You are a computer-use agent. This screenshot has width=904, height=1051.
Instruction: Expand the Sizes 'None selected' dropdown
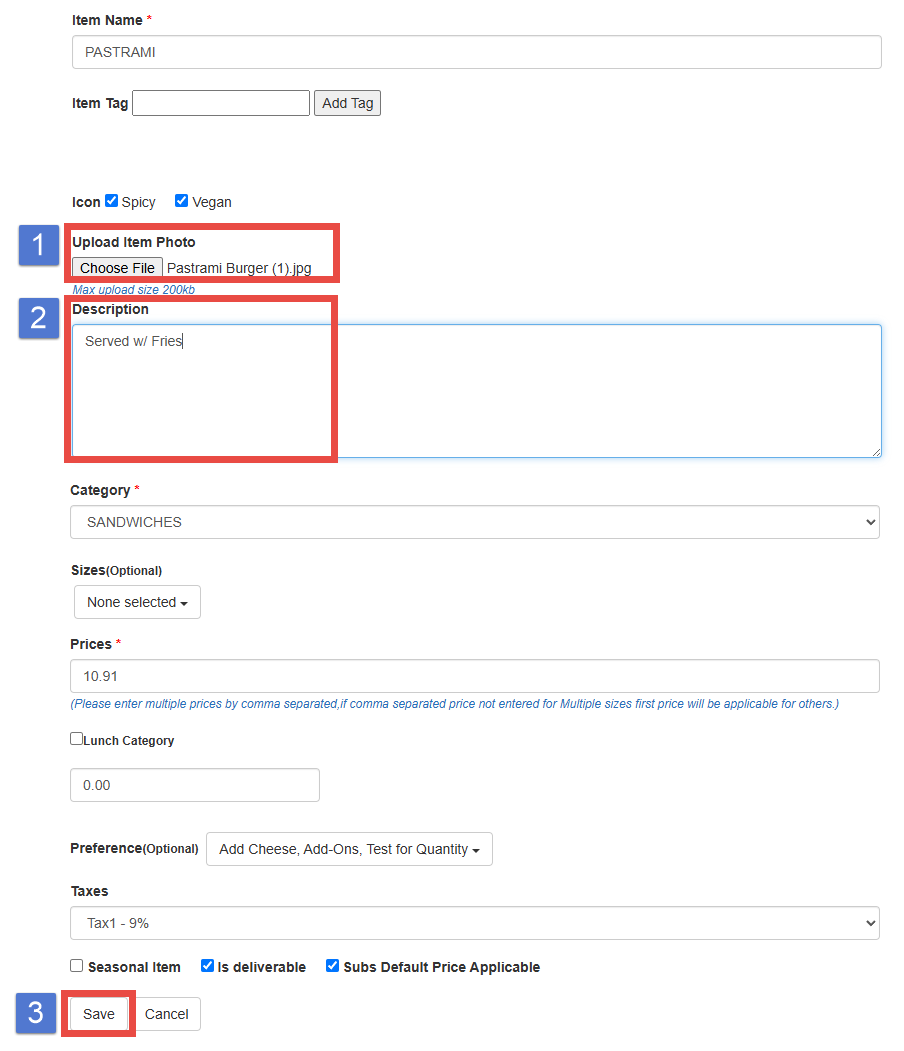click(x=137, y=602)
